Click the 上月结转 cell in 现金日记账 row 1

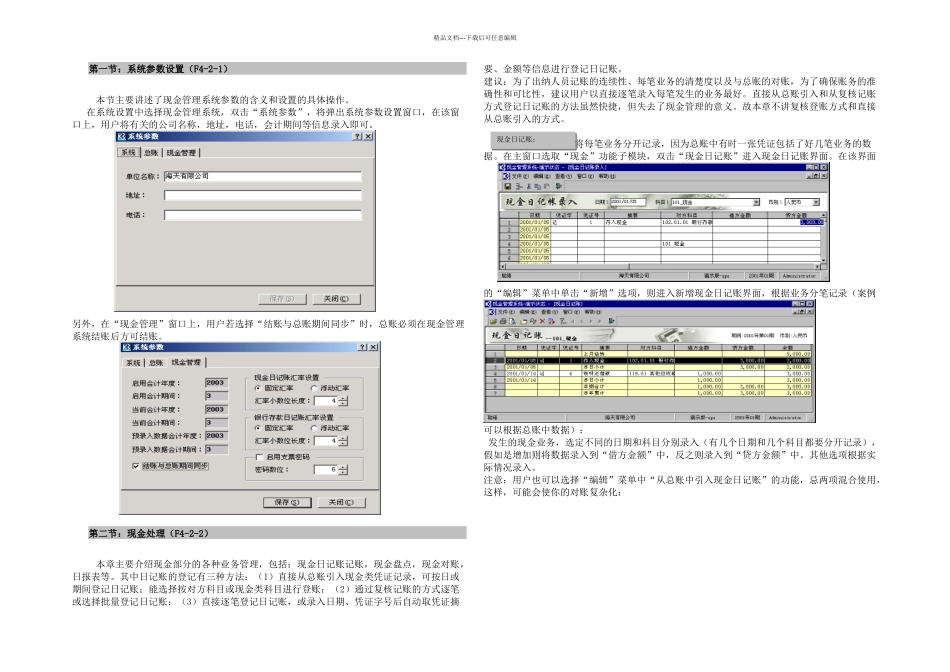click(605, 354)
